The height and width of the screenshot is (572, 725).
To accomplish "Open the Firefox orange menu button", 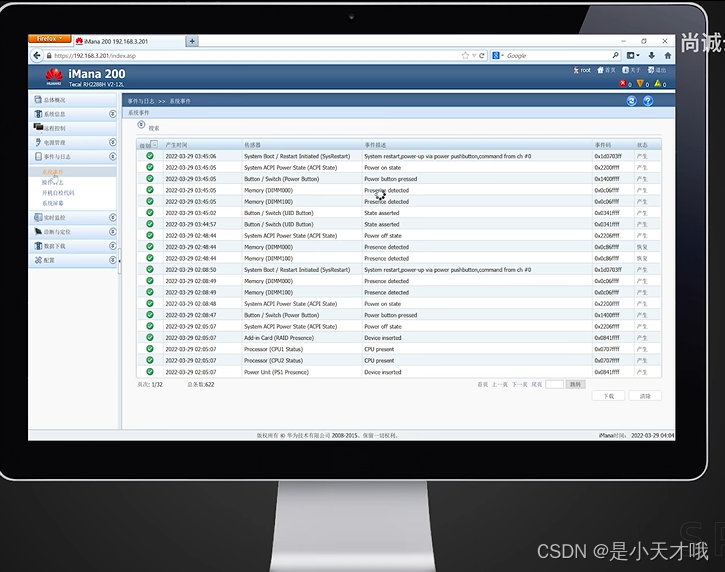I will click(x=49, y=38).
